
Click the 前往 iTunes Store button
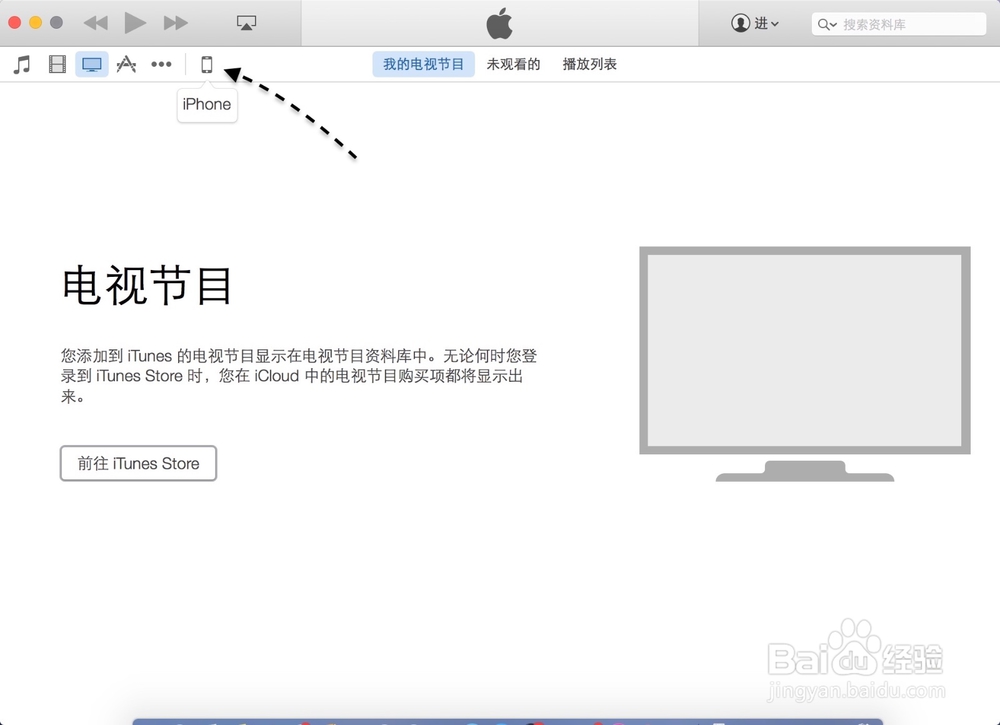pyautogui.click(x=138, y=463)
